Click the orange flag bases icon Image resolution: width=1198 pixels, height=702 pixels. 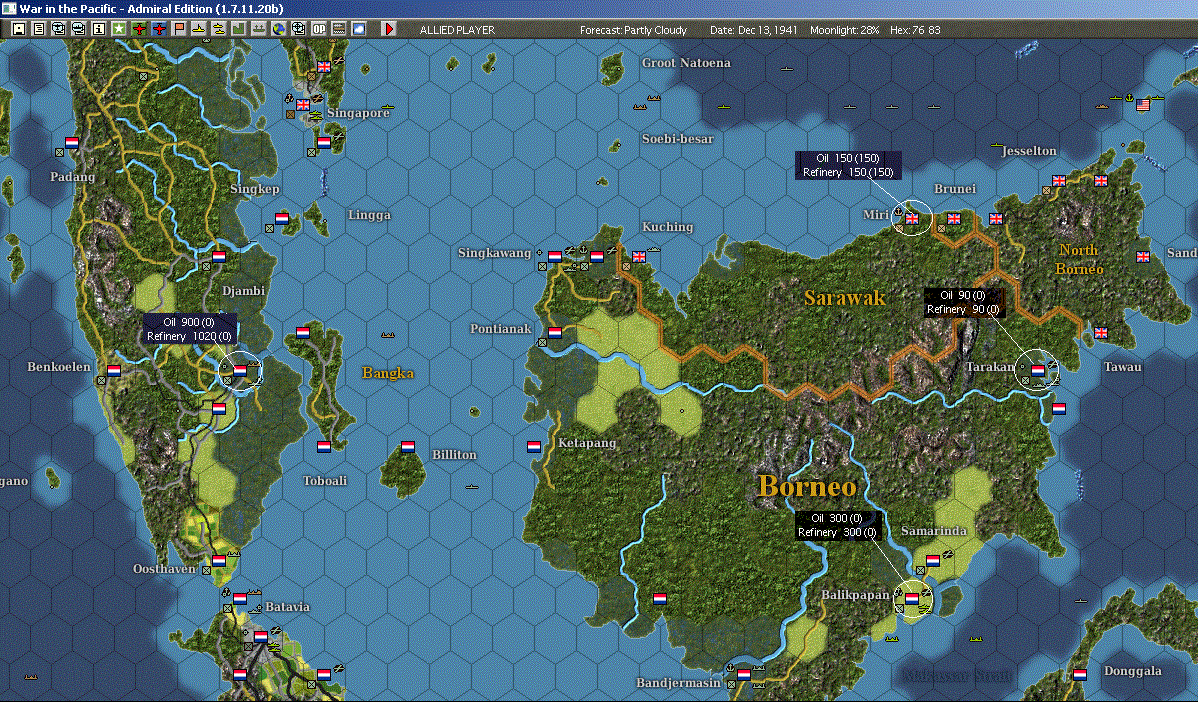179,29
